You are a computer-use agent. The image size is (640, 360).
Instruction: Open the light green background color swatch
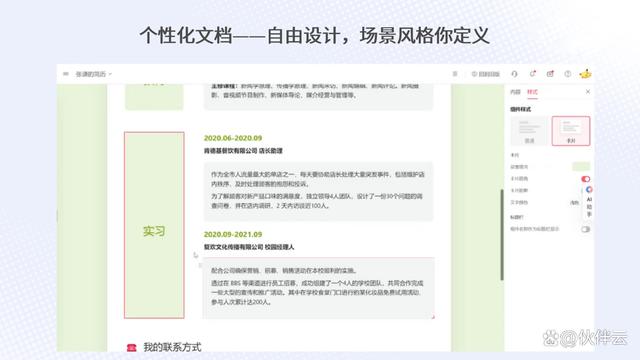[581, 166]
